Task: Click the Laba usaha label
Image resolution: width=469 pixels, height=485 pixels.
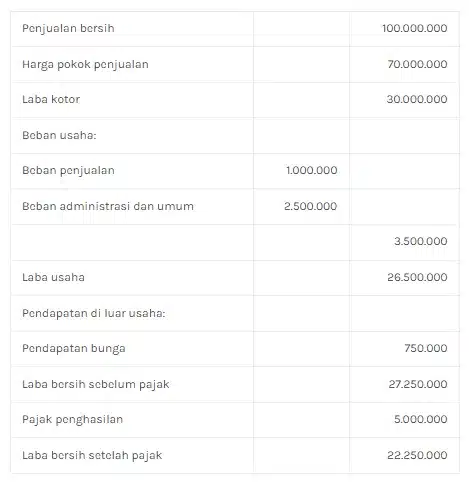Action: [x=53, y=277]
